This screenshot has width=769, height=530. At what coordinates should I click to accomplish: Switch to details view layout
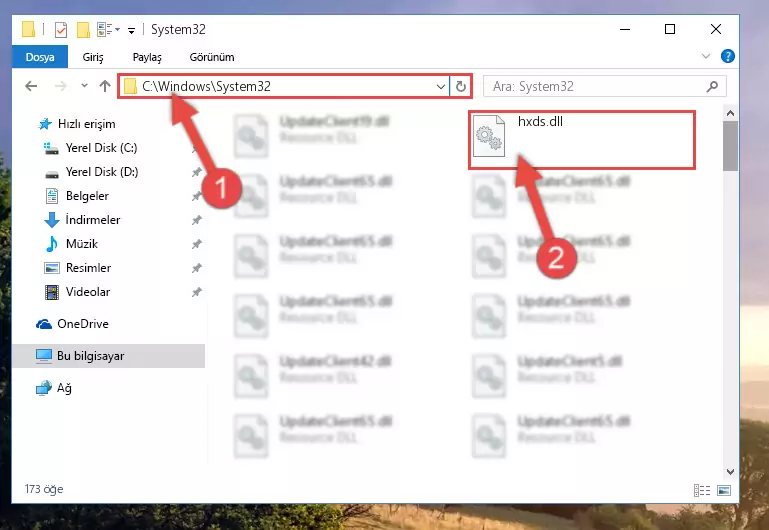[702, 490]
